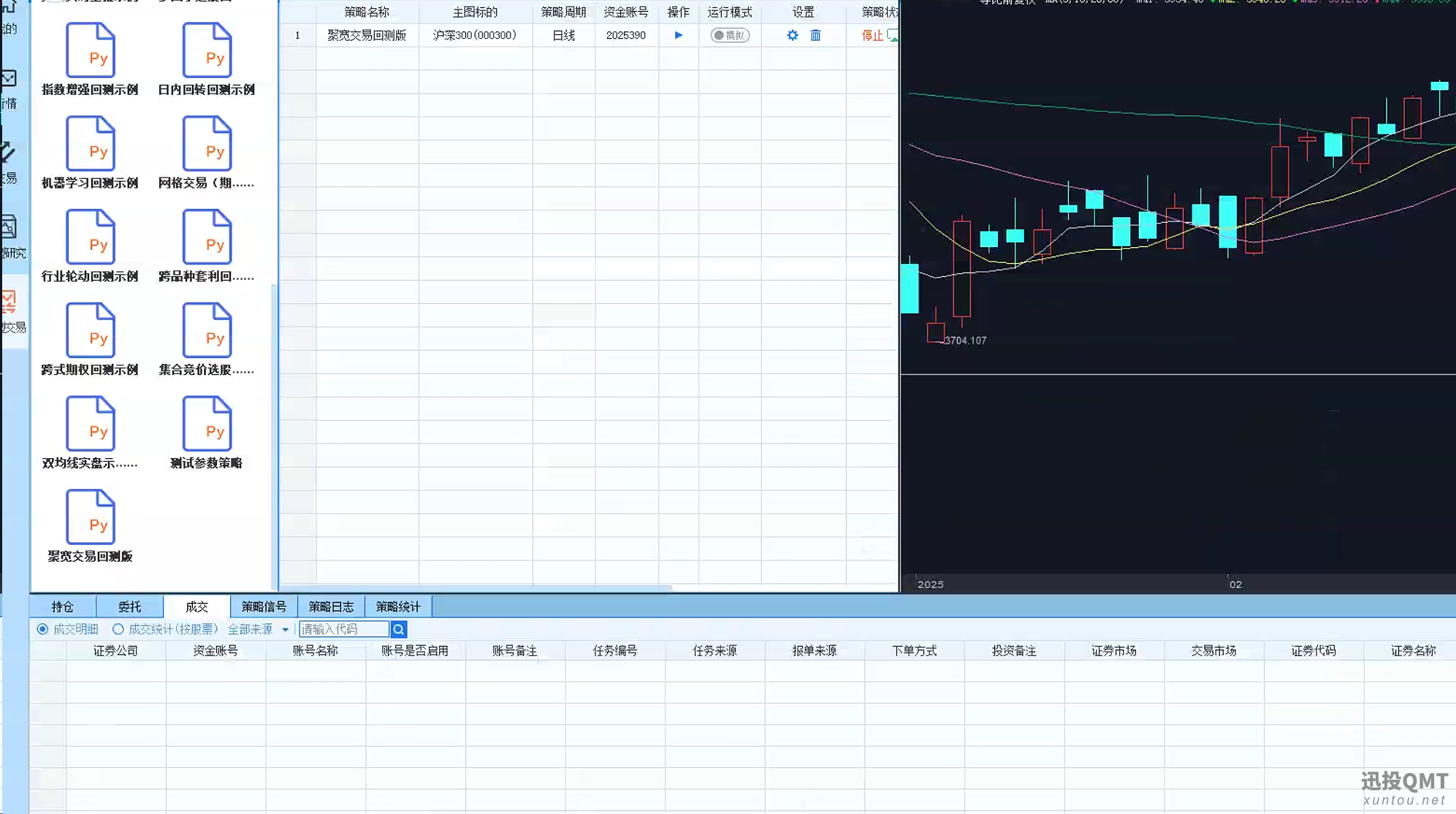Click the 停止 strategy status text
Screen dimensions: 1456x814
point(872,35)
